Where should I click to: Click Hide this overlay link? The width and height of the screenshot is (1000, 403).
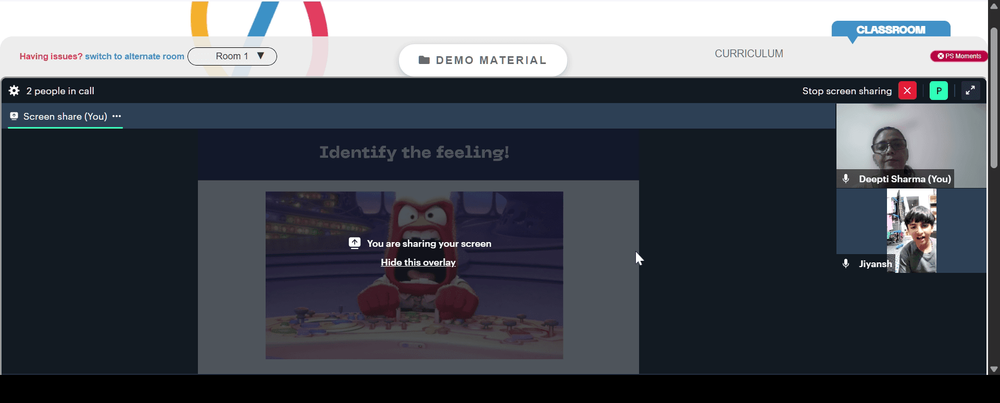click(418, 262)
